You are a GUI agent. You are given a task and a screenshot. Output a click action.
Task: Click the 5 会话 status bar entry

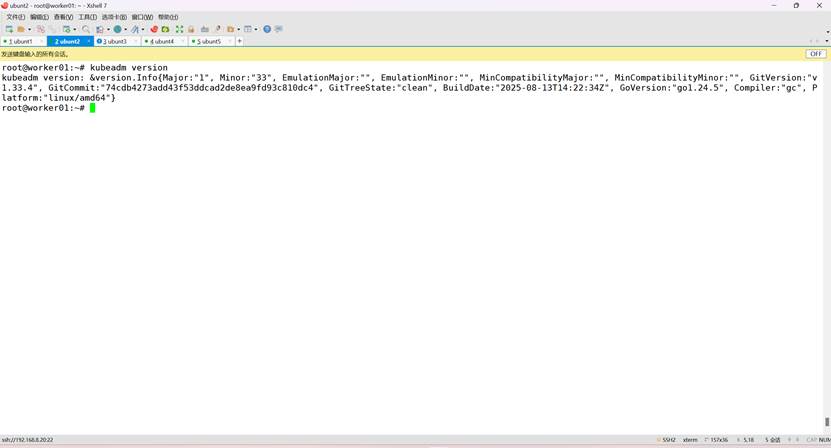pos(773,440)
